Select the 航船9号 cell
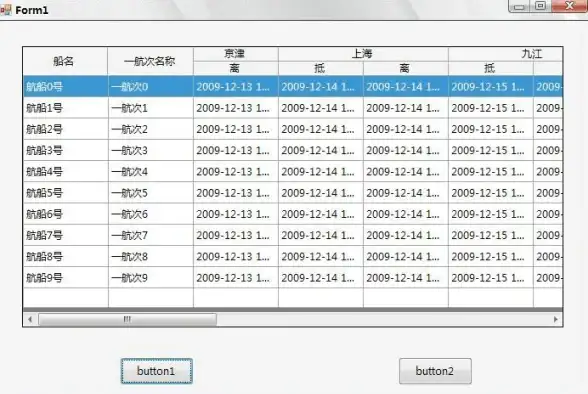This screenshot has width=588, height=394. 66,278
